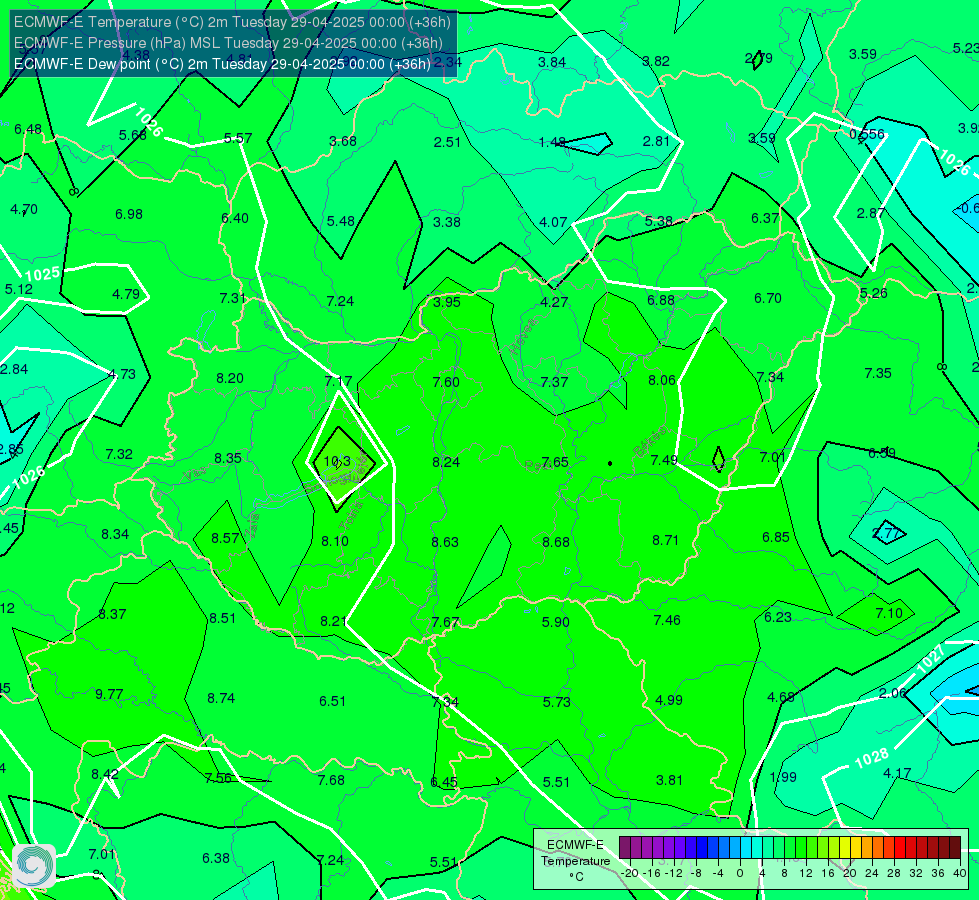Select the ECMWF-E Dew point 2m layer title
The image size is (979, 900).
[x=222, y=64]
